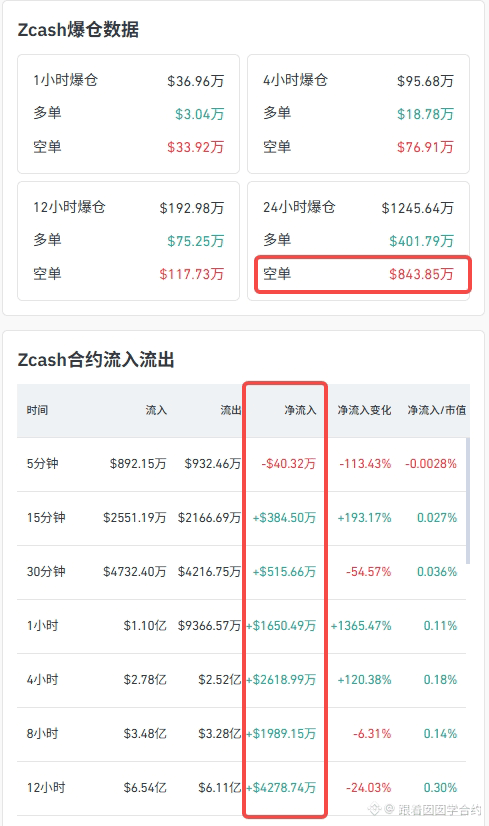Click net inflow +$4278.74万
Screen dimensions: 489x826
(281, 788)
